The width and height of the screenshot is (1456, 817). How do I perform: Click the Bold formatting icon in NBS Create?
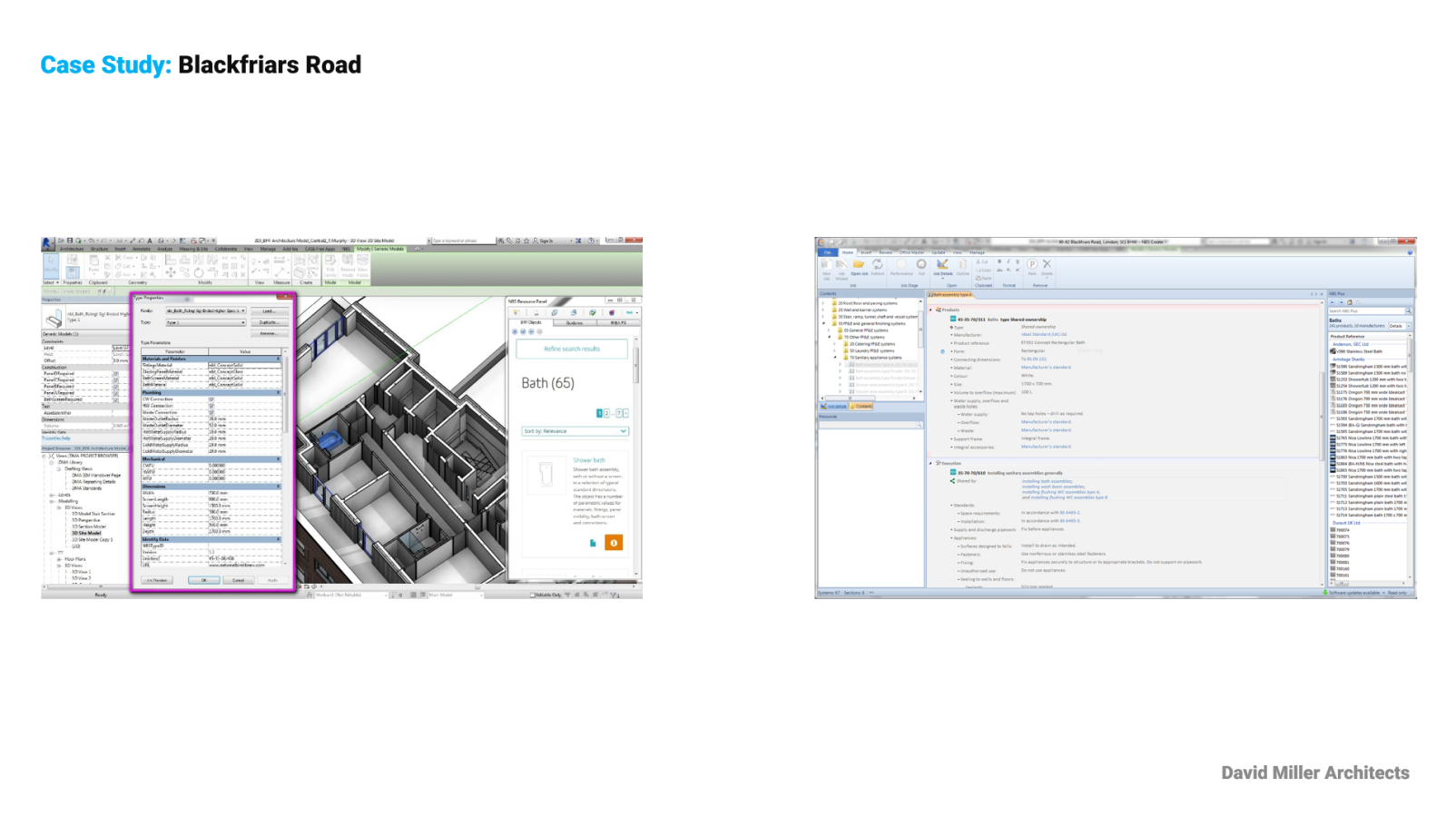[x=999, y=261]
